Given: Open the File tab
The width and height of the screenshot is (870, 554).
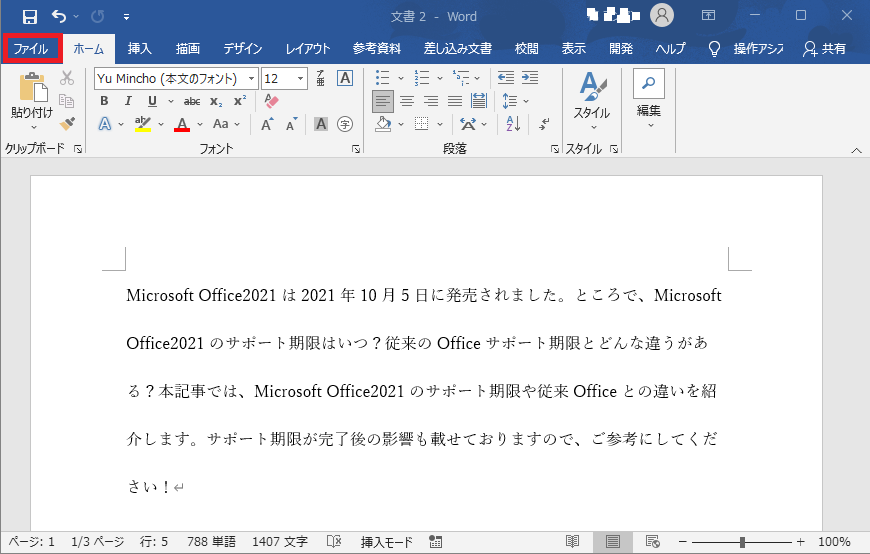Looking at the screenshot, I should [31, 49].
